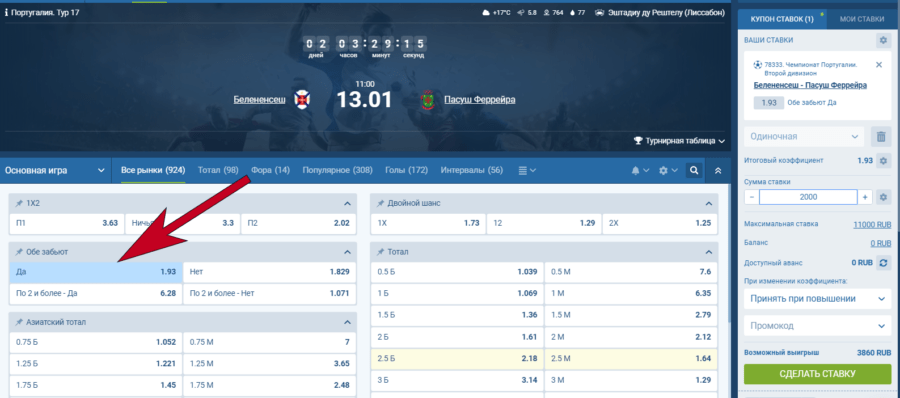Open Мои ставки tab
This screenshot has width=900, height=398.
862,19
